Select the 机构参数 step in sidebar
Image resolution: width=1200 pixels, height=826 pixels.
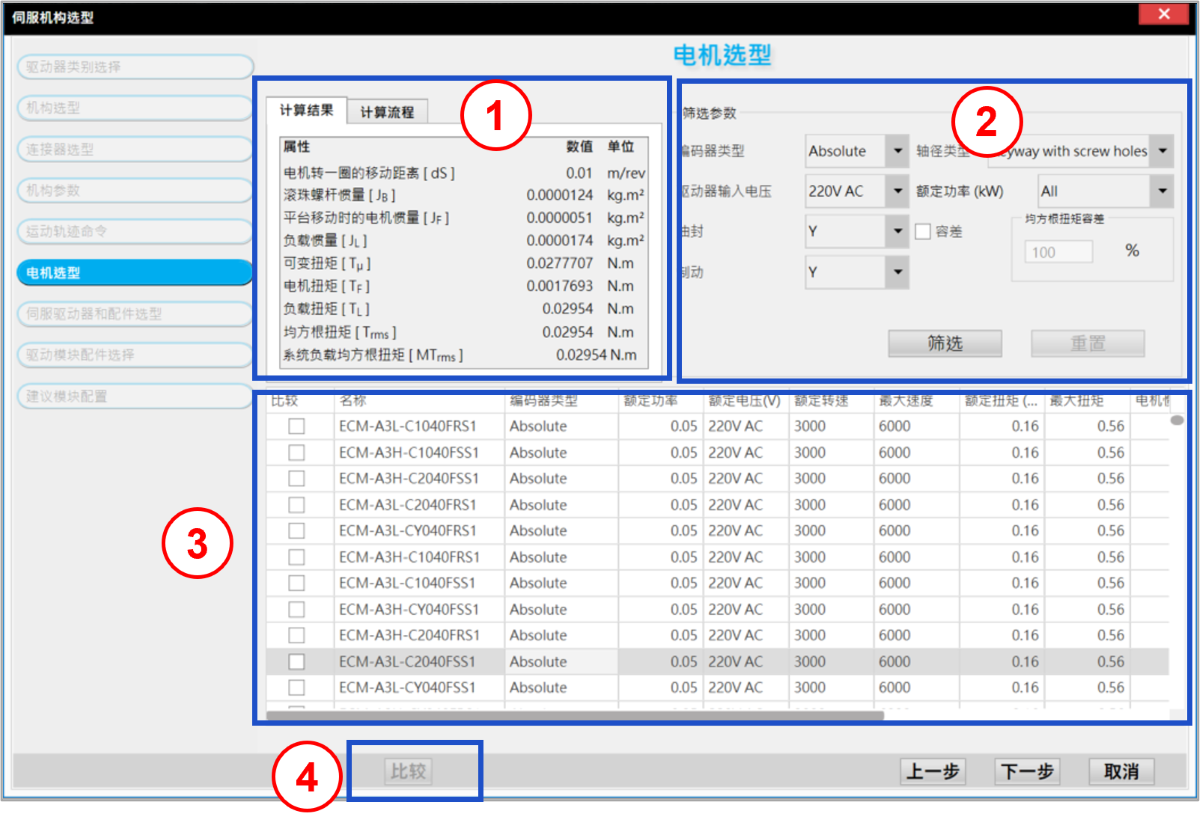[135, 190]
